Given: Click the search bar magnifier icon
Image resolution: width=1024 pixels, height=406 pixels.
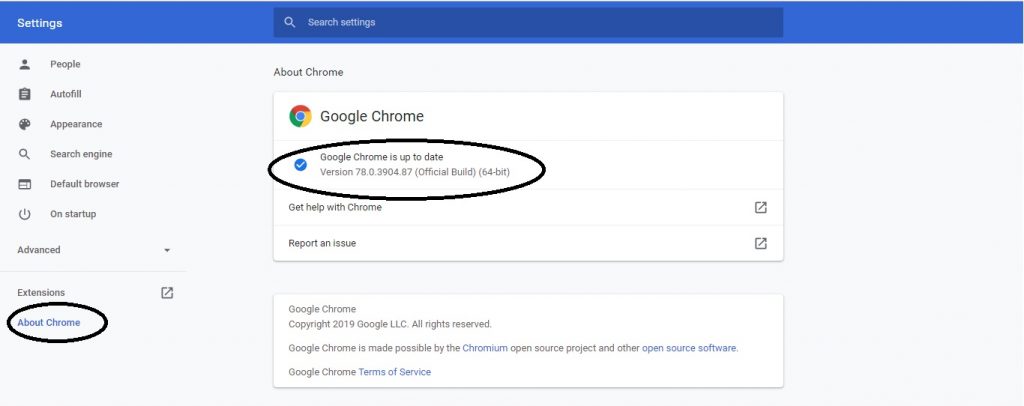Looking at the screenshot, I should pos(290,22).
